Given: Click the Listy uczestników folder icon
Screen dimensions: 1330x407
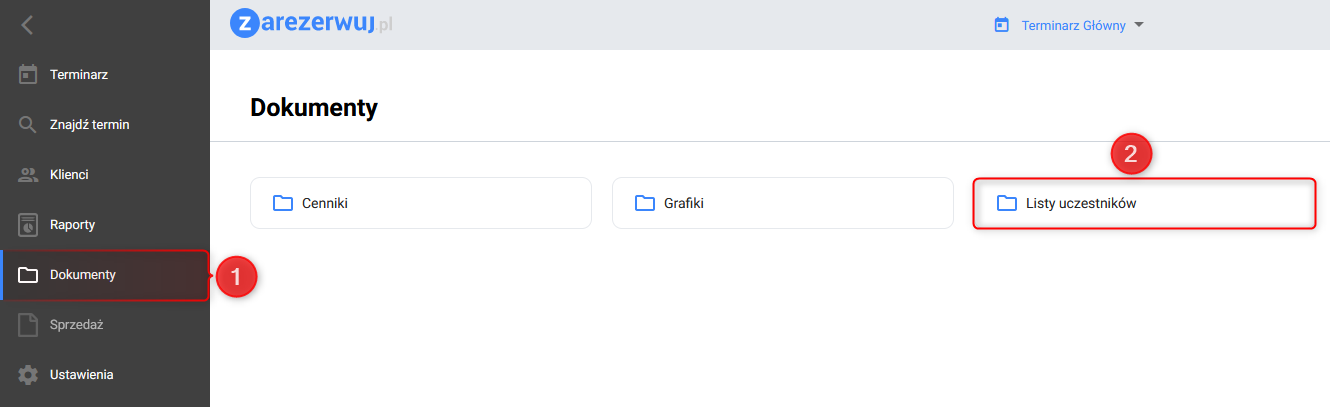Looking at the screenshot, I should [x=1007, y=204].
